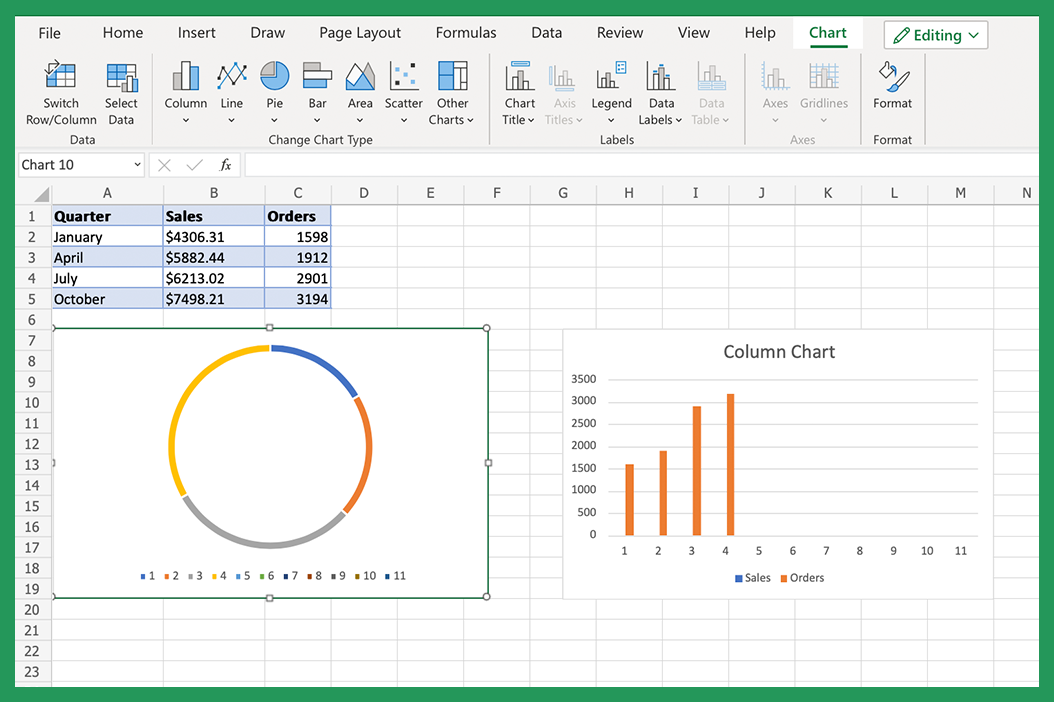Expand the Chart Title options
Screen dimensions: 1054x702
519,90
